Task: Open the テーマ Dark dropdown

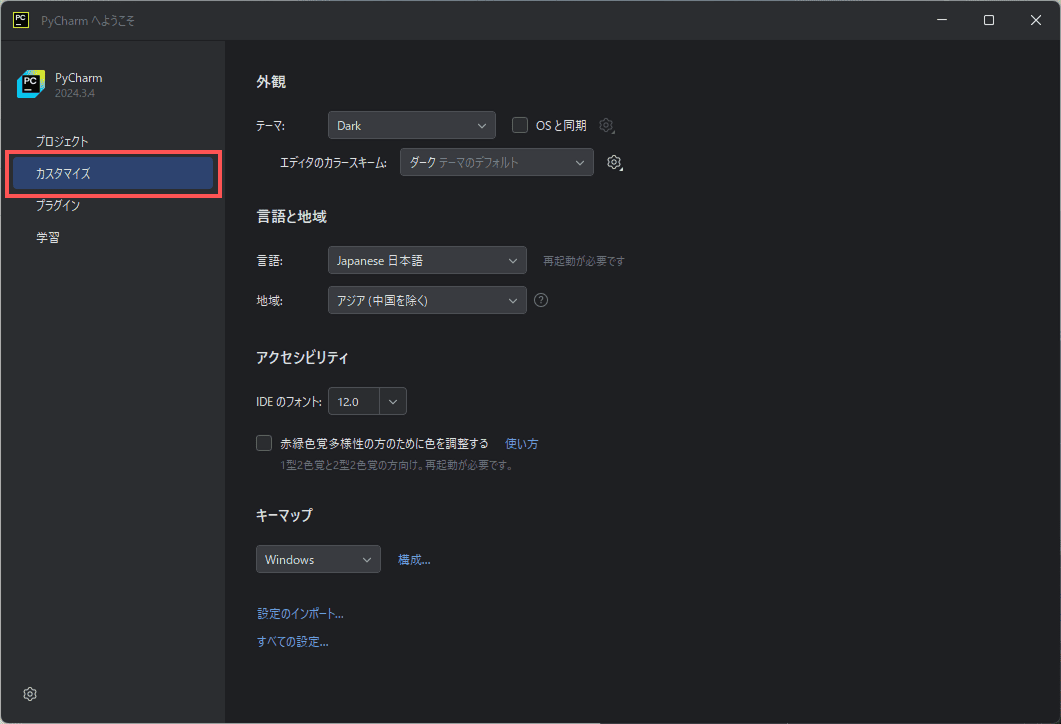Action: (411, 125)
